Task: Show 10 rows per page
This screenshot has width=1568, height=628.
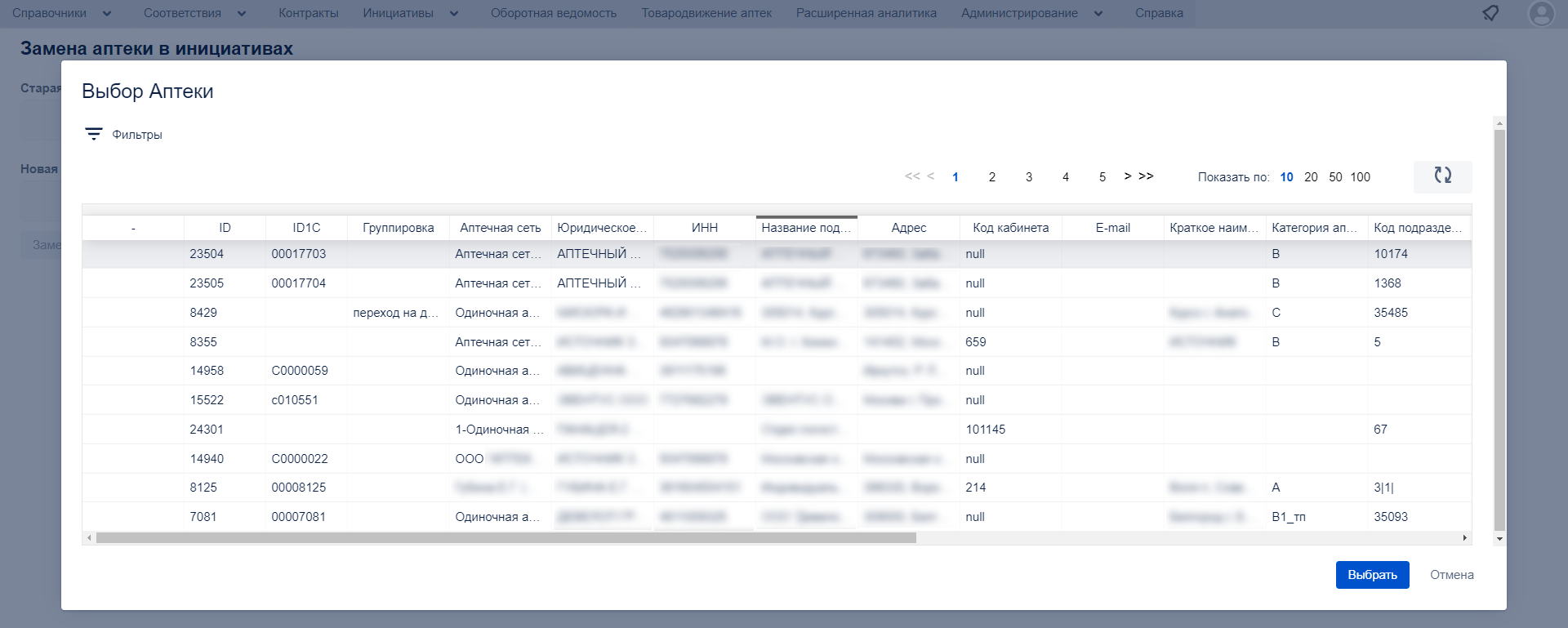Action: pos(1287,177)
